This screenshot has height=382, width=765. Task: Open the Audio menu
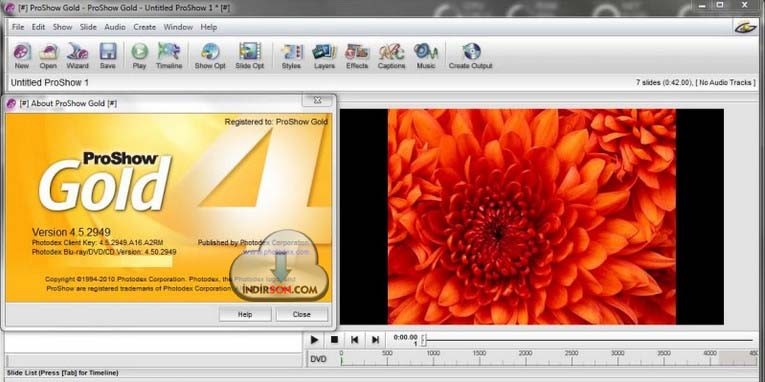click(x=115, y=27)
